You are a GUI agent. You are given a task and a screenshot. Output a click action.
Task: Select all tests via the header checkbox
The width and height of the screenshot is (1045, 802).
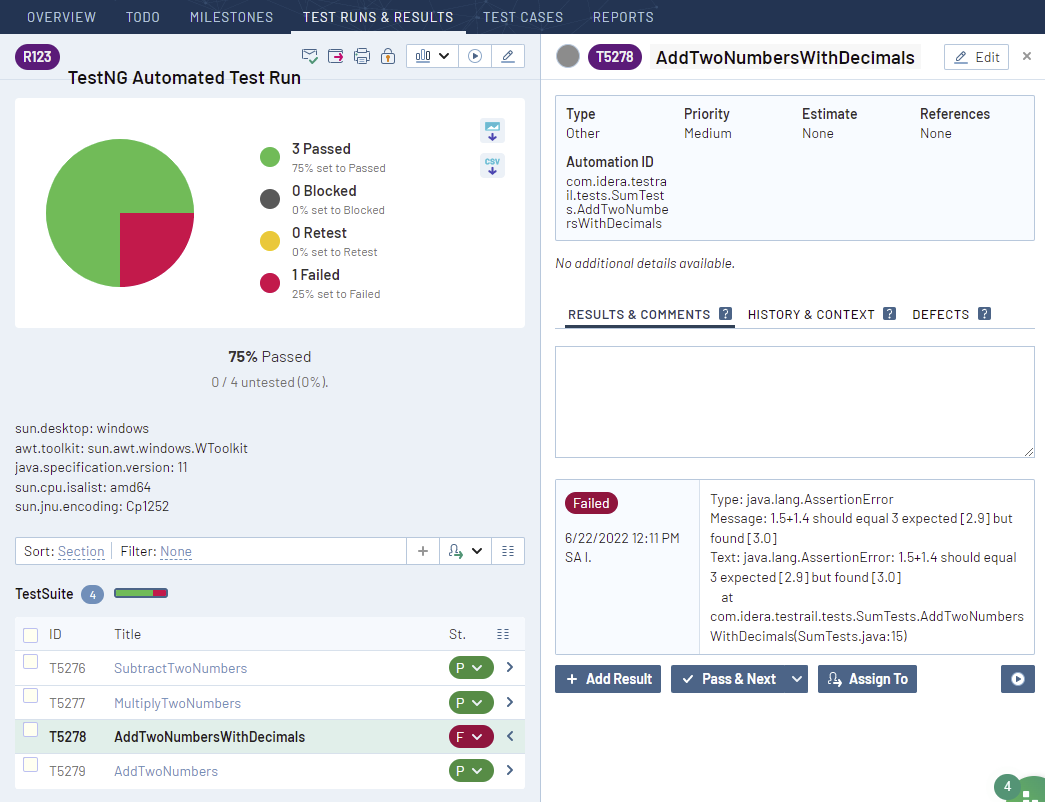[29, 634]
